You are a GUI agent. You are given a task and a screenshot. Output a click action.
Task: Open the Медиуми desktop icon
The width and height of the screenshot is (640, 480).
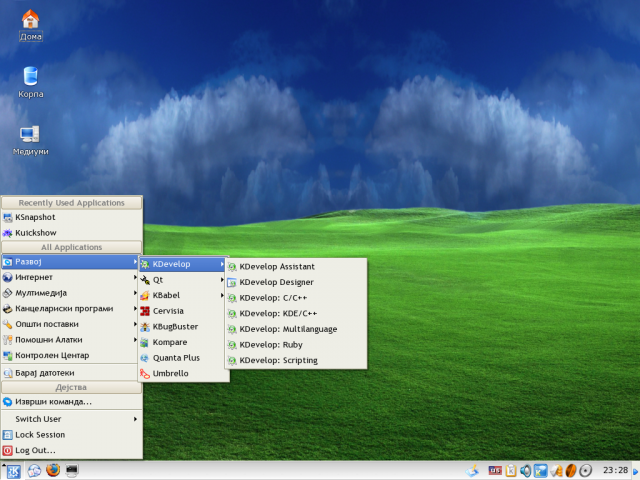(x=31, y=140)
